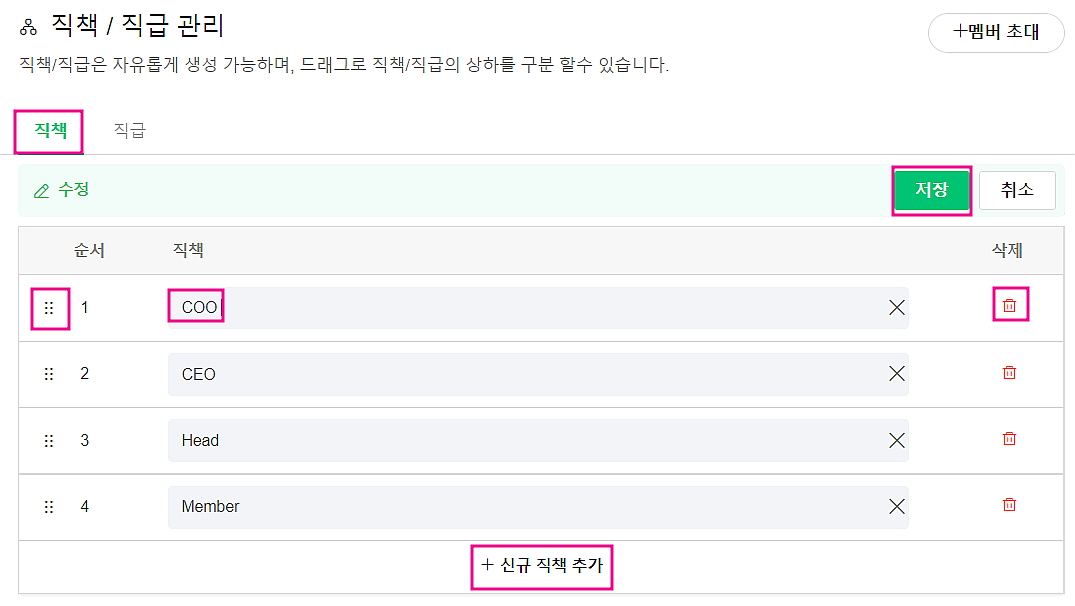Image resolution: width=1075 pixels, height=606 pixels.
Task: Click the green 저장 button
Action: (931, 190)
